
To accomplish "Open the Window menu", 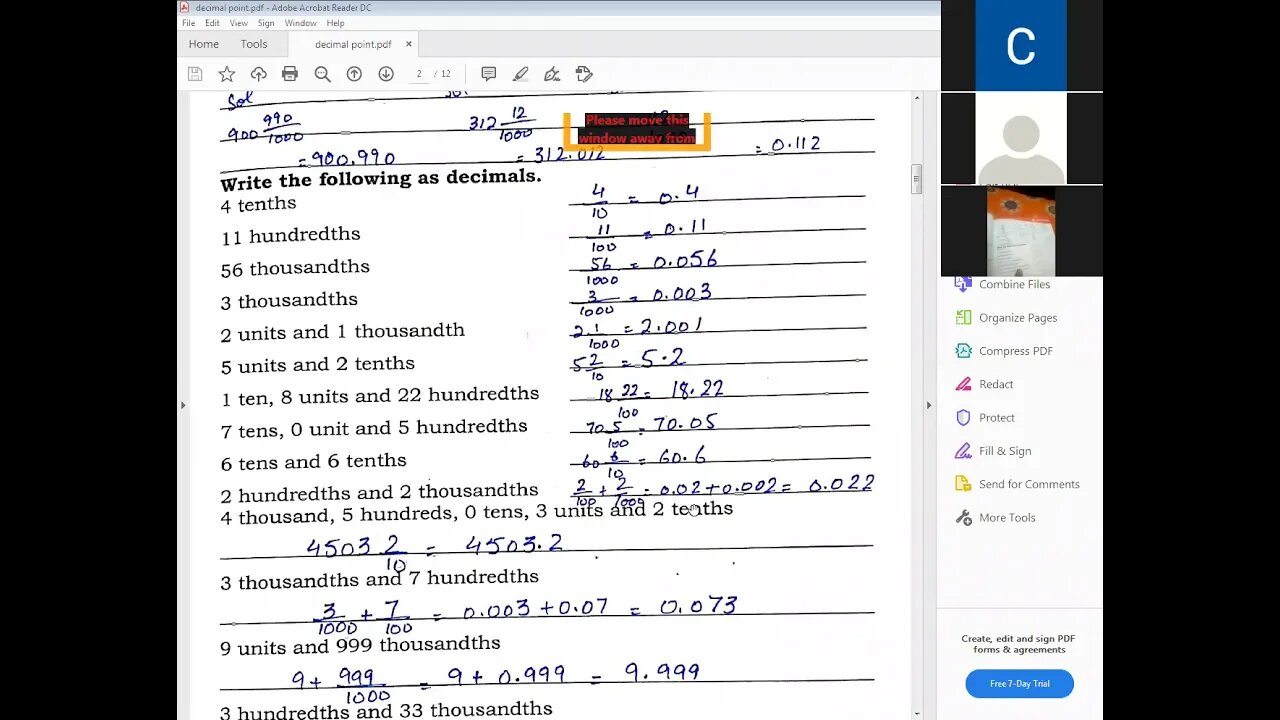I will point(300,23).
